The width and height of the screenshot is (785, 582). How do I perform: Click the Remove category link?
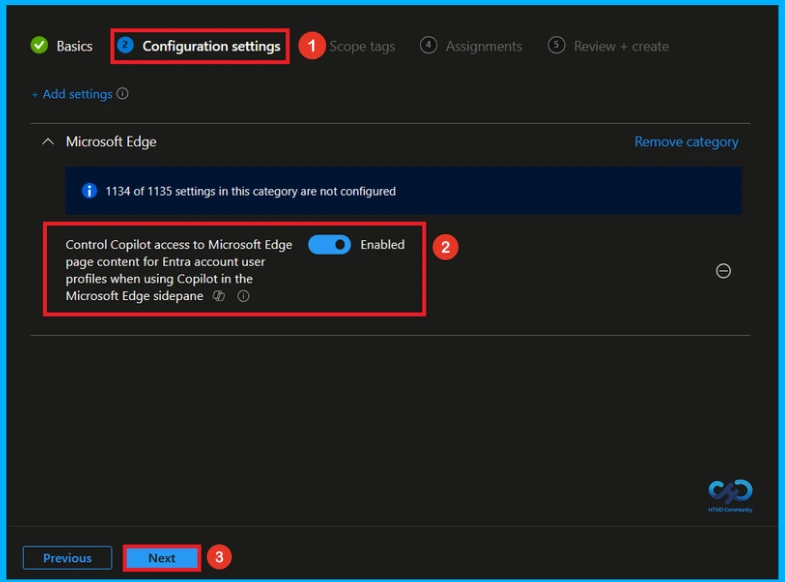(686, 142)
